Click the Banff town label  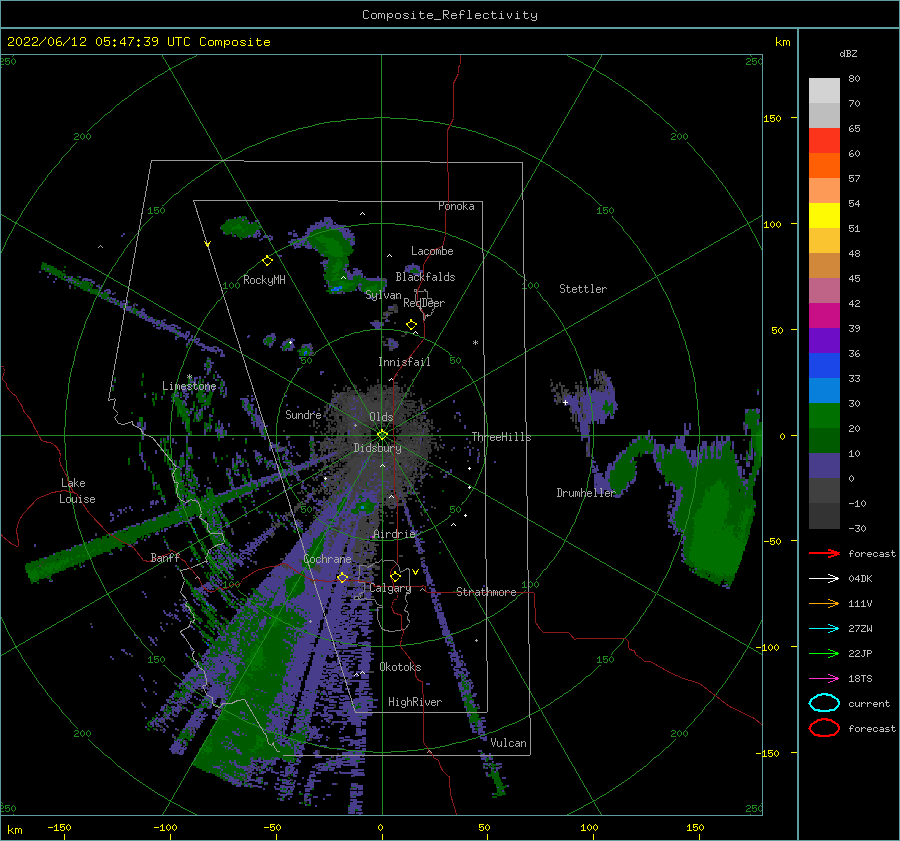(x=165, y=557)
